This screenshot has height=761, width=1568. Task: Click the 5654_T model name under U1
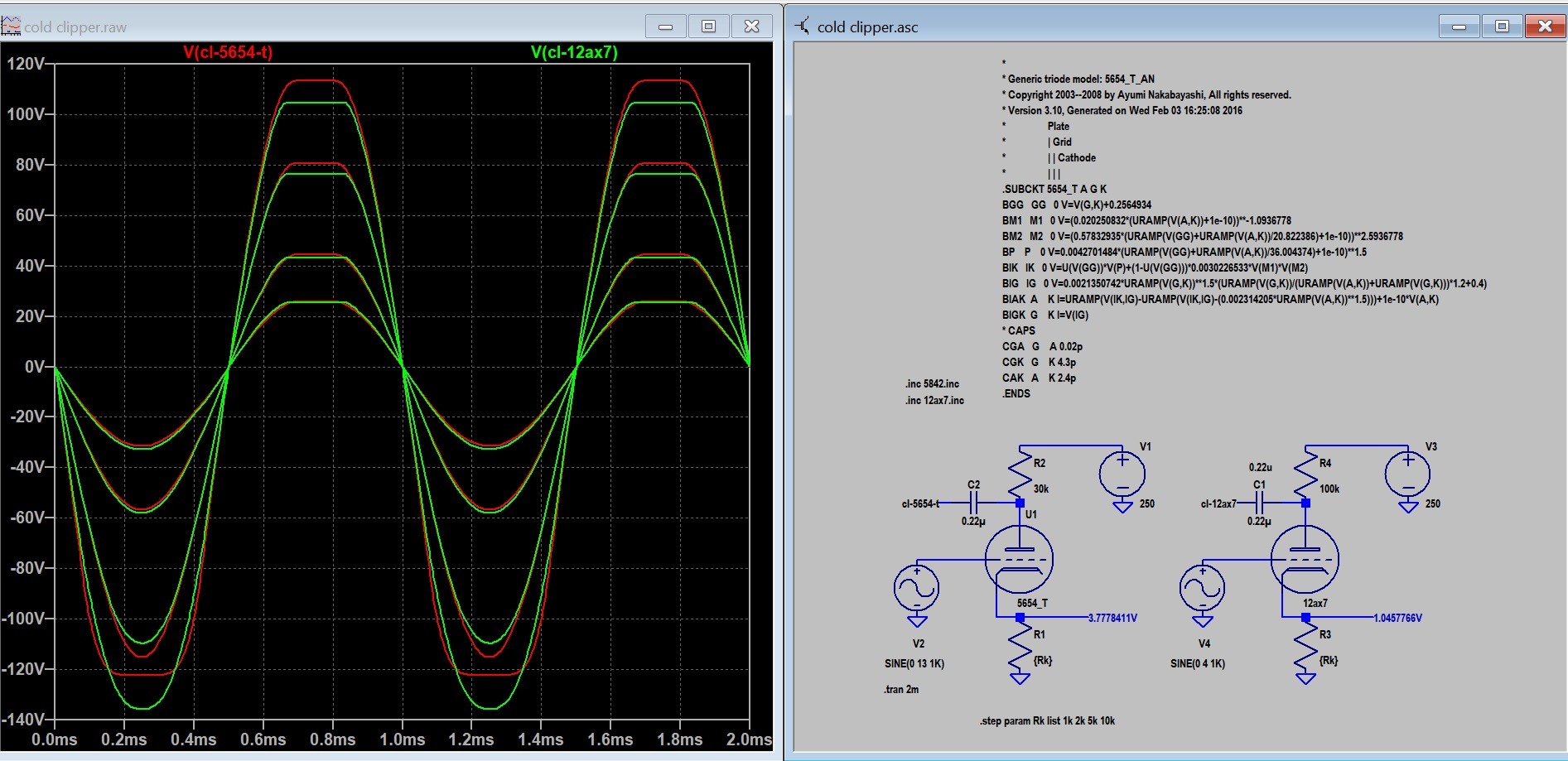(1032, 603)
